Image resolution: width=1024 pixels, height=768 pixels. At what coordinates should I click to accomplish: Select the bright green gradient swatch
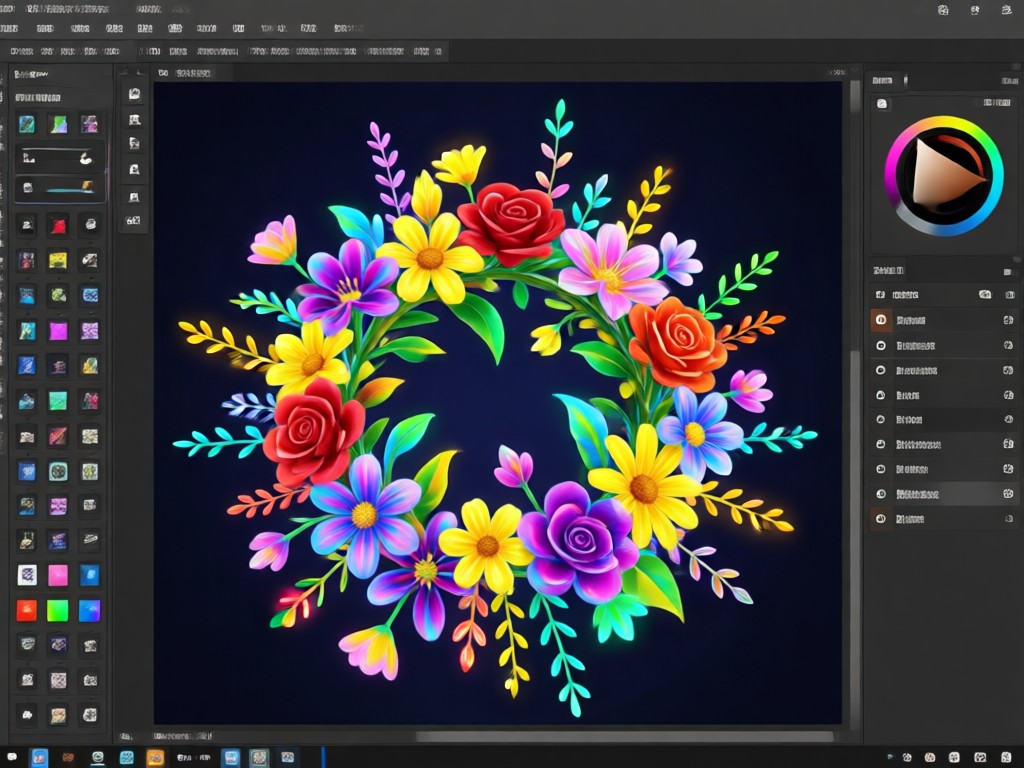point(57,611)
